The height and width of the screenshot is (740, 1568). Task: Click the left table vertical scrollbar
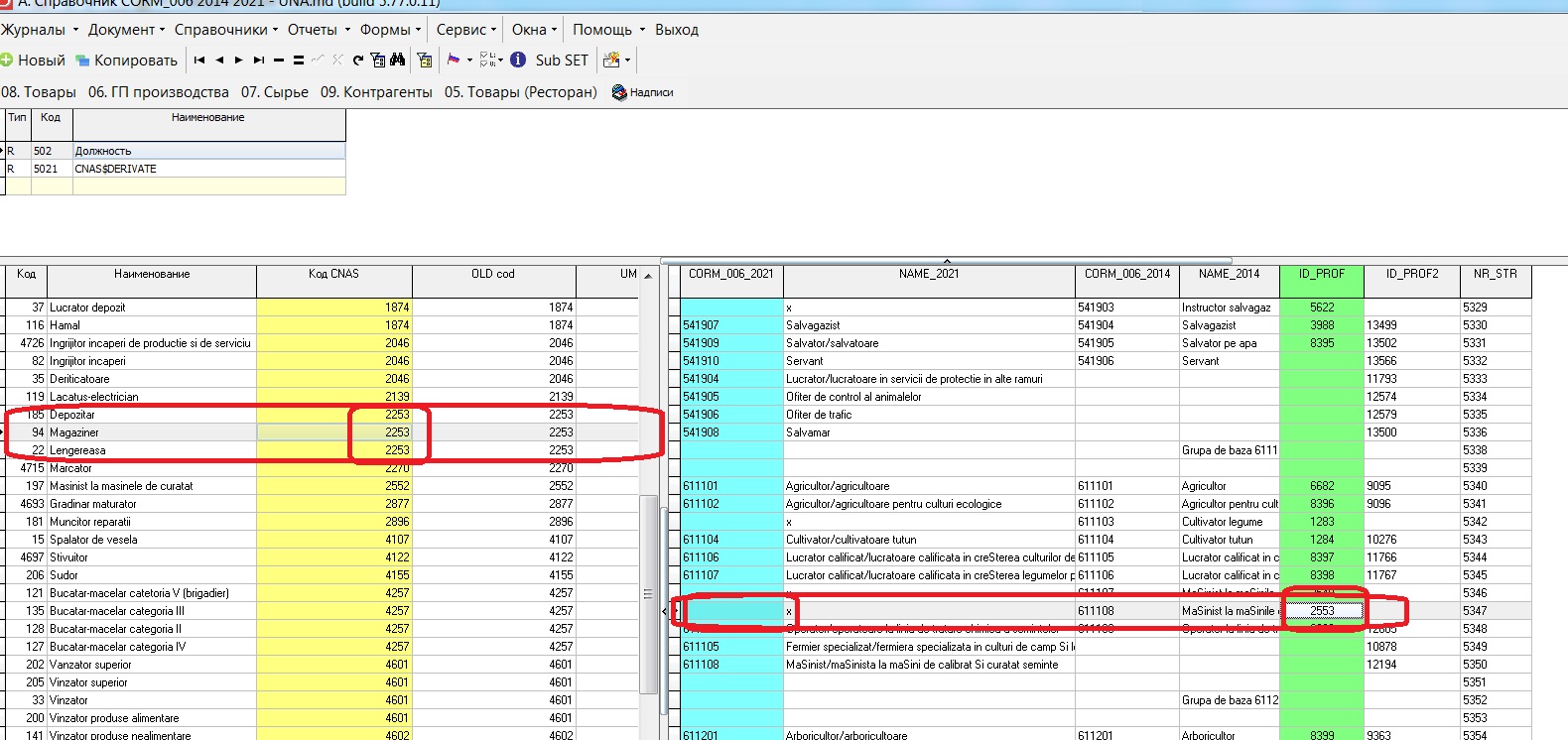(649, 595)
